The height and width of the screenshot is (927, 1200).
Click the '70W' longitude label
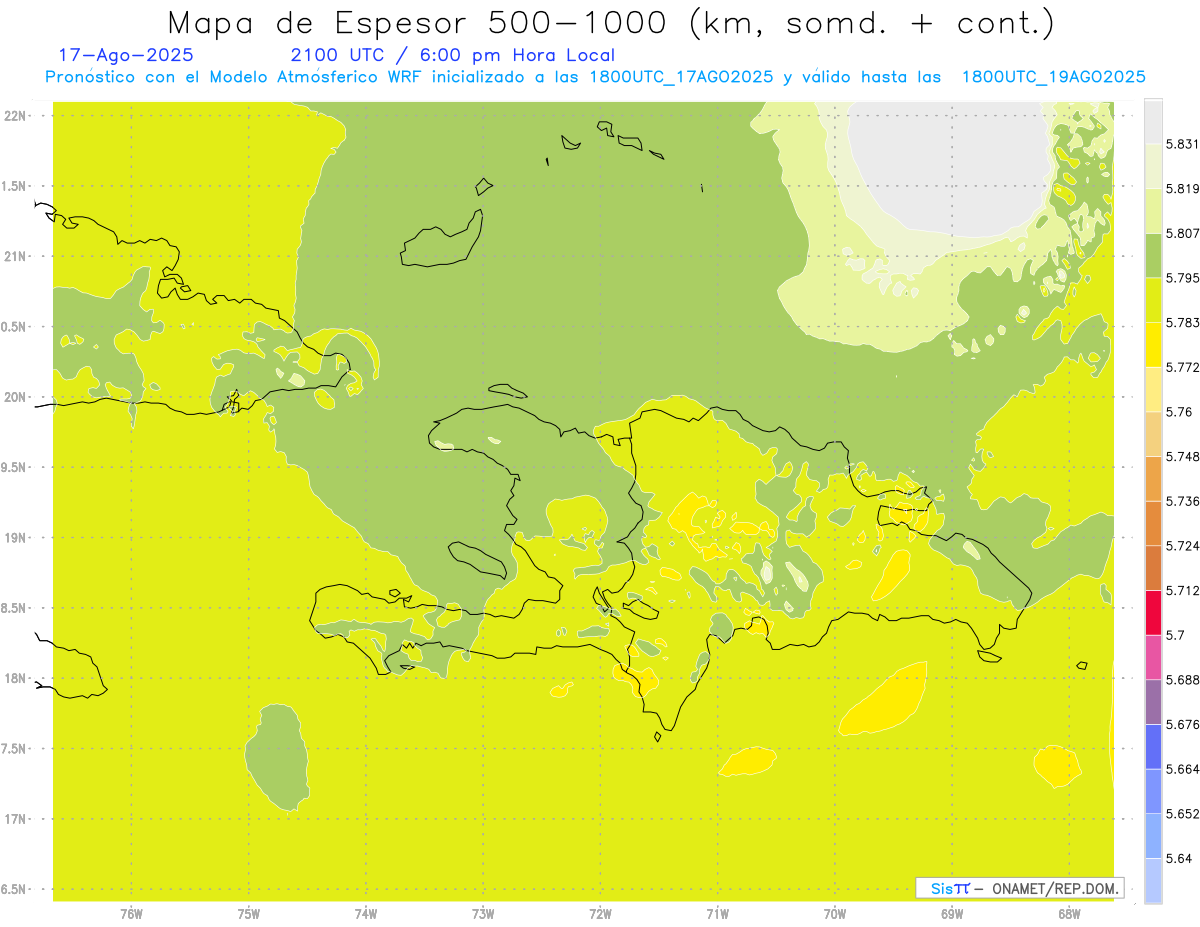(x=835, y=914)
